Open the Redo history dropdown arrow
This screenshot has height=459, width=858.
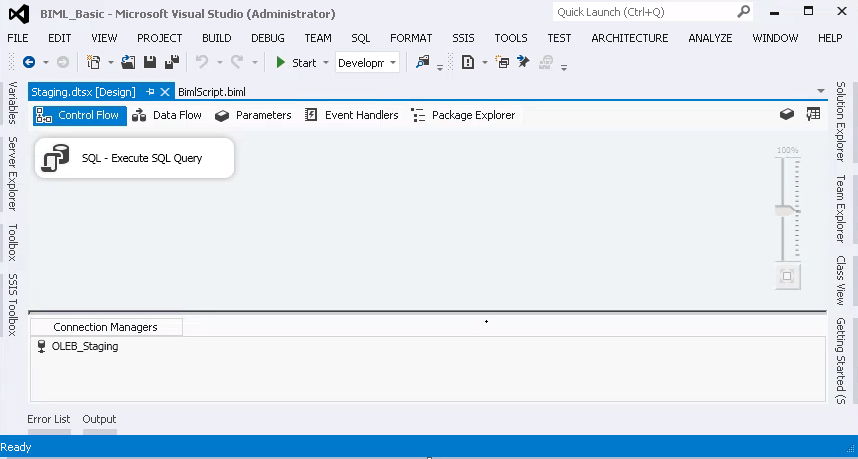(254, 63)
